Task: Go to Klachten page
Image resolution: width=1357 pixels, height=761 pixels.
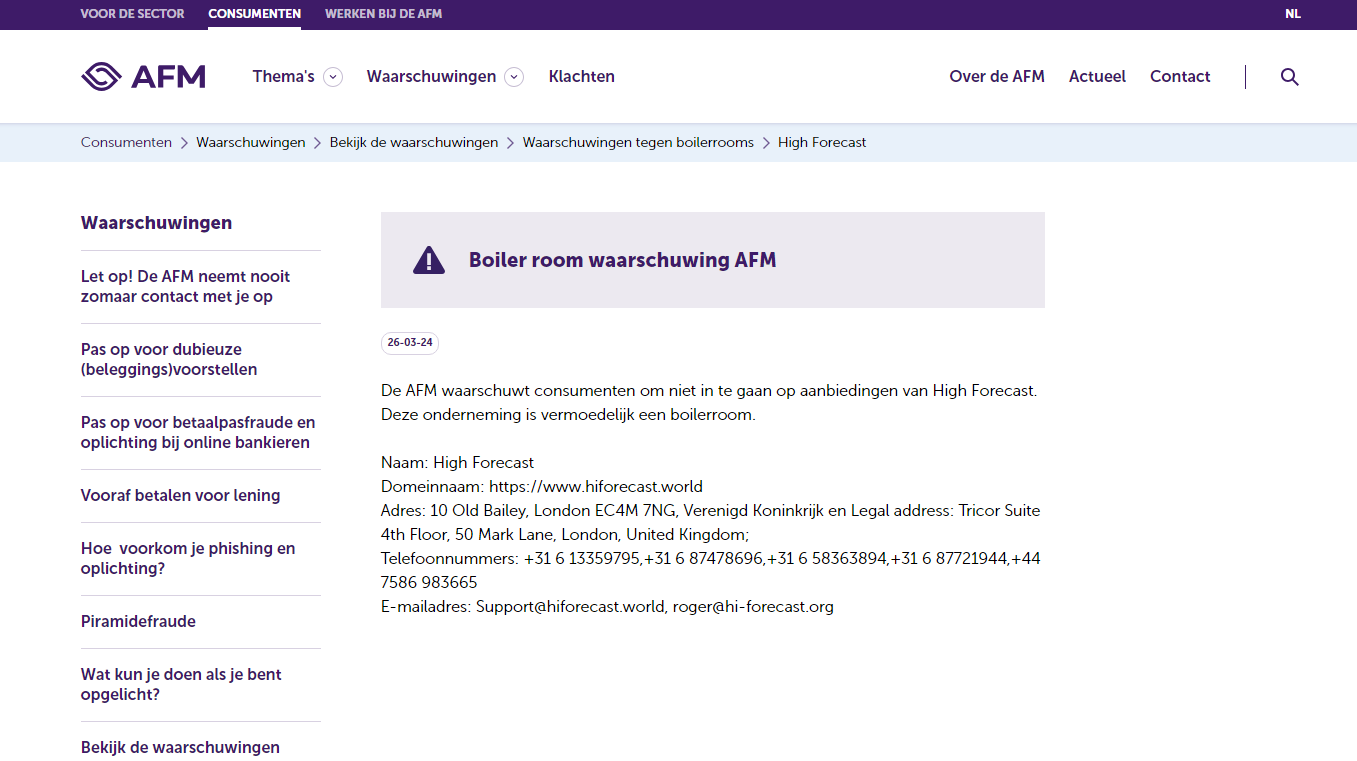Action: [x=582, y=77]
